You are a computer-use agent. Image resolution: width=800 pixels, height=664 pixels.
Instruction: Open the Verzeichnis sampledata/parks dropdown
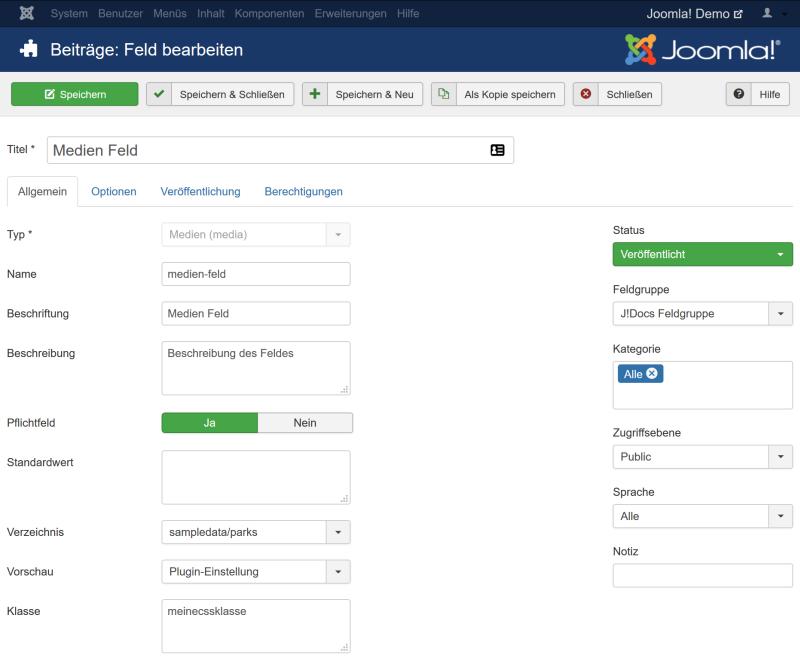337,532
